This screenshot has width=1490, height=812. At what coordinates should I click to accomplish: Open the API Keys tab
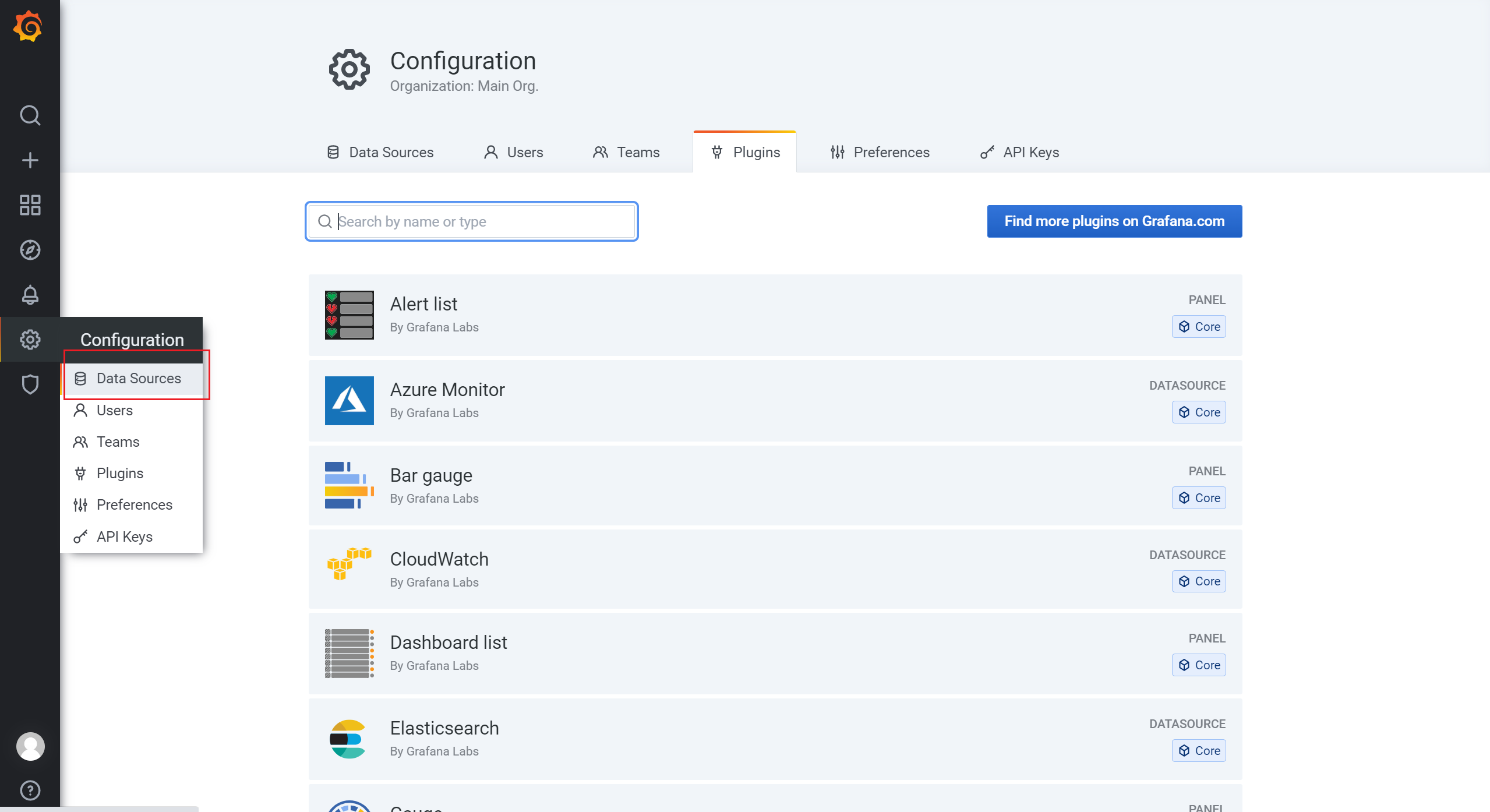coord(1020,152)
